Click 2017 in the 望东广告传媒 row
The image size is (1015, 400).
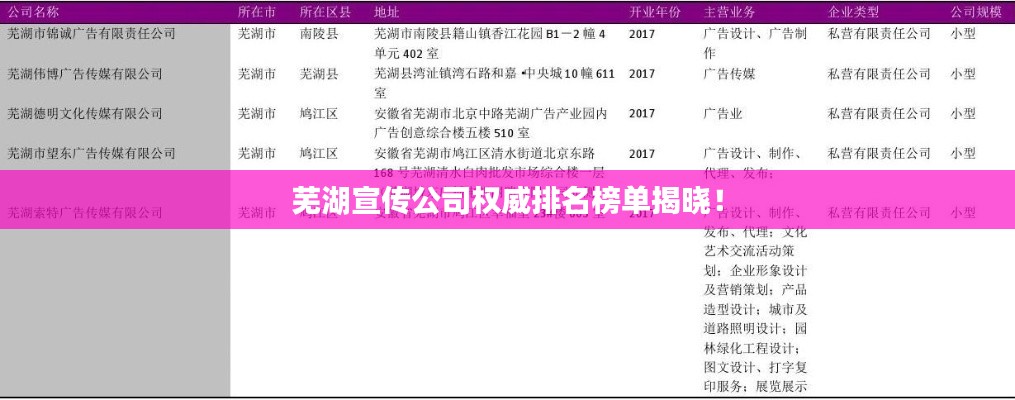click(641, 153)
